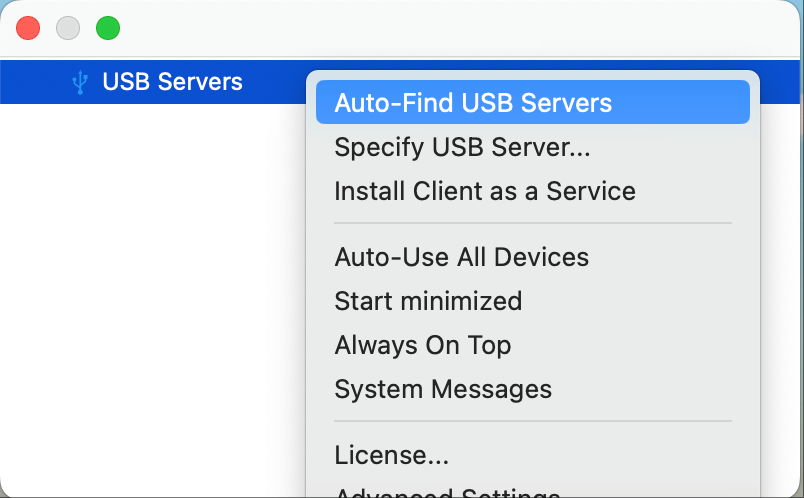Viewport: 804px width, 498px height.
Task: Minimize the window using the yellow button
Action: coord(68,28)
